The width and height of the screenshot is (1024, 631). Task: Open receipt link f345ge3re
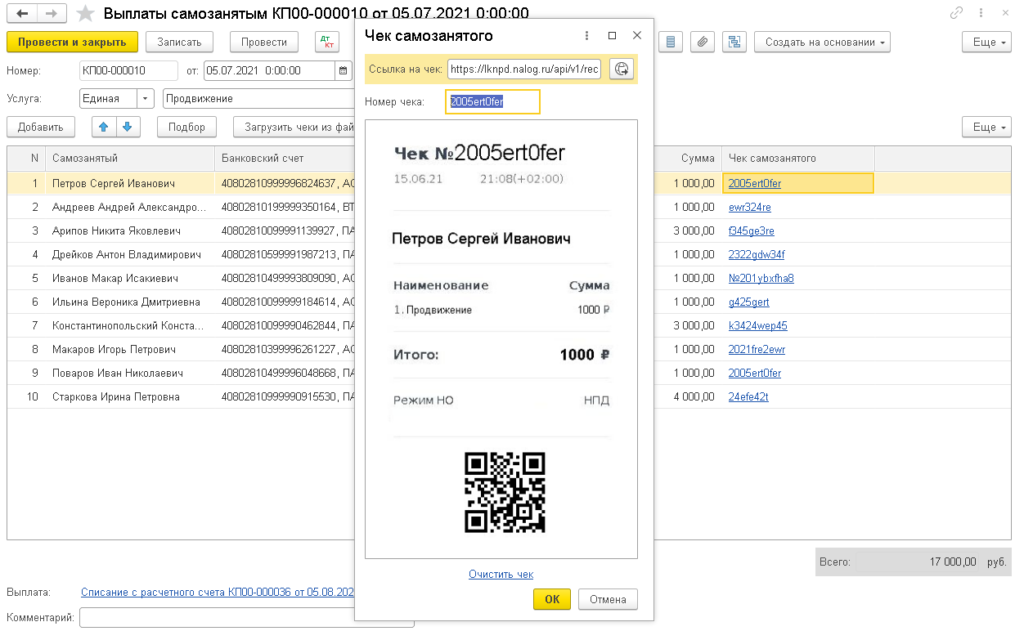pyautogui.click(x=751, y=231)
